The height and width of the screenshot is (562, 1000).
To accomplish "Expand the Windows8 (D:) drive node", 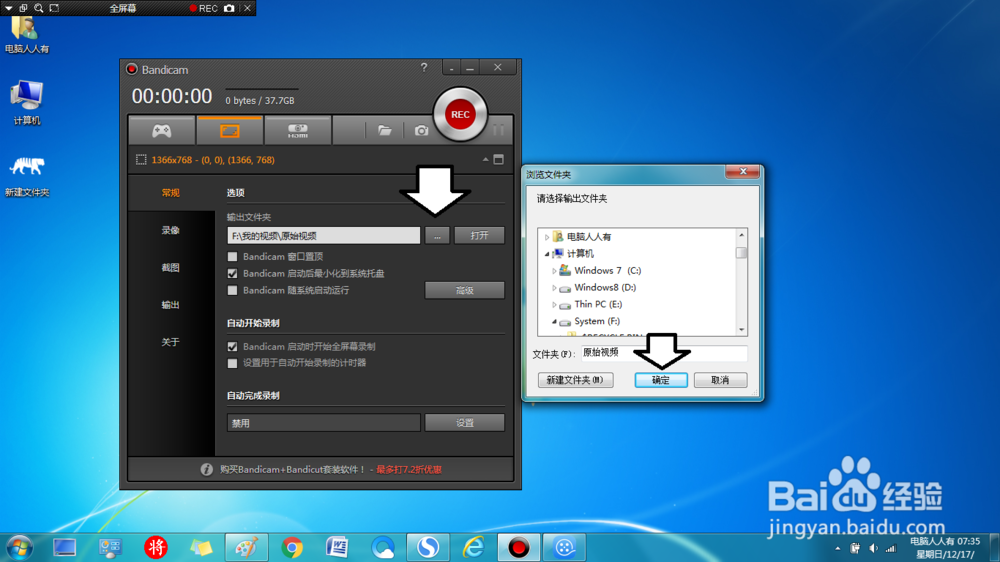I will click(x=554, y=288).
